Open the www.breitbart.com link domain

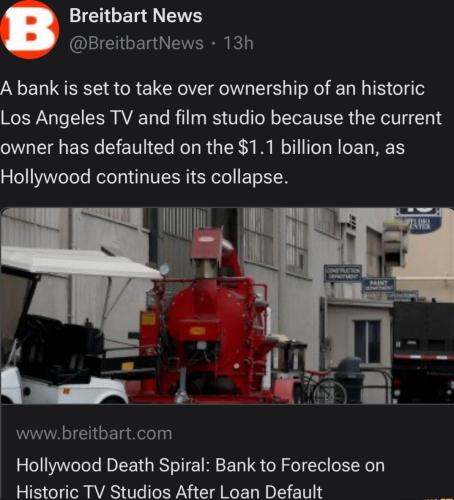coord(94,434)
